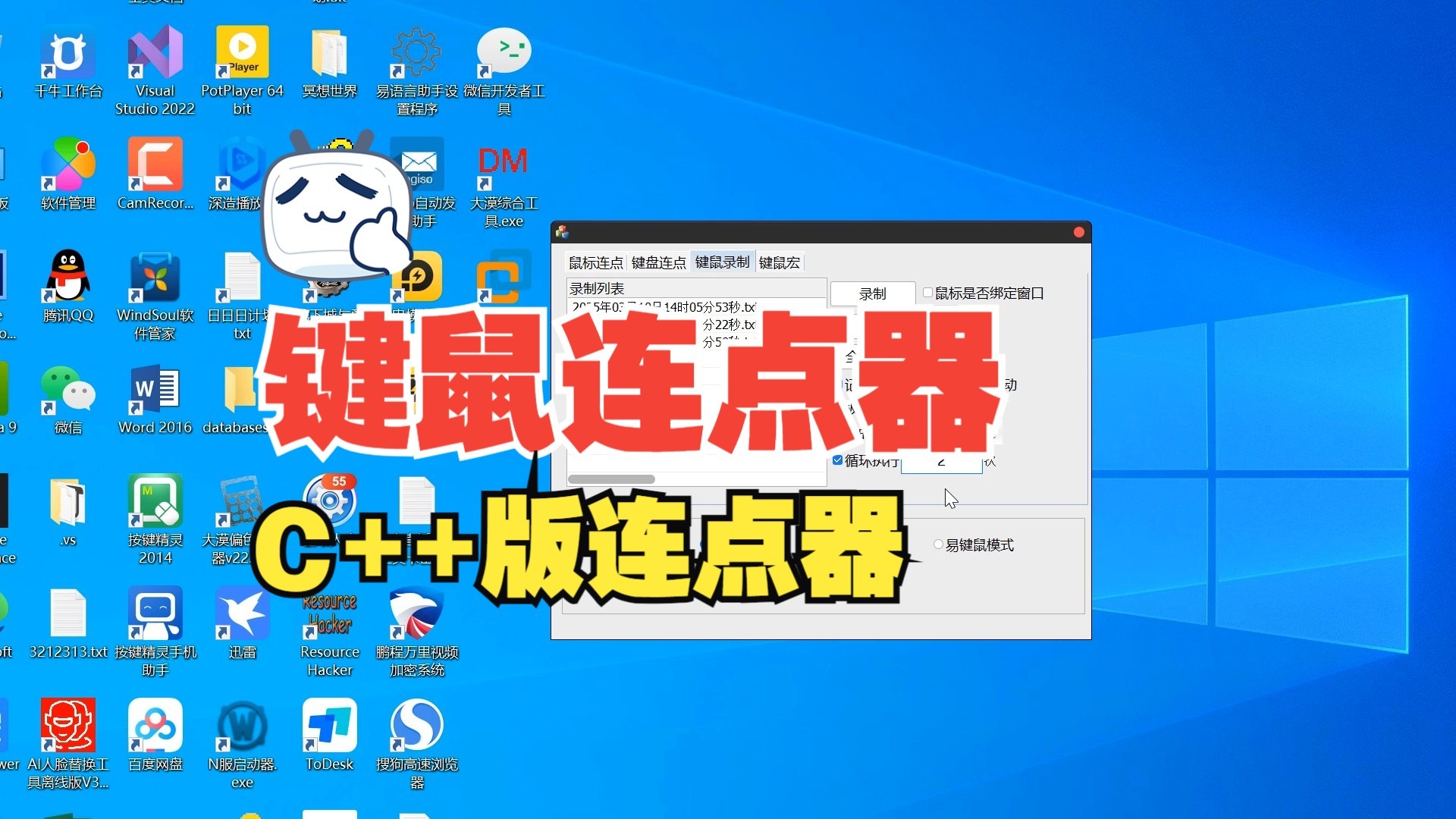The width and height of the screenshot is (1456, 819).
Task: Select recording ending 14时05分53秒.txt
Action: 664,307
